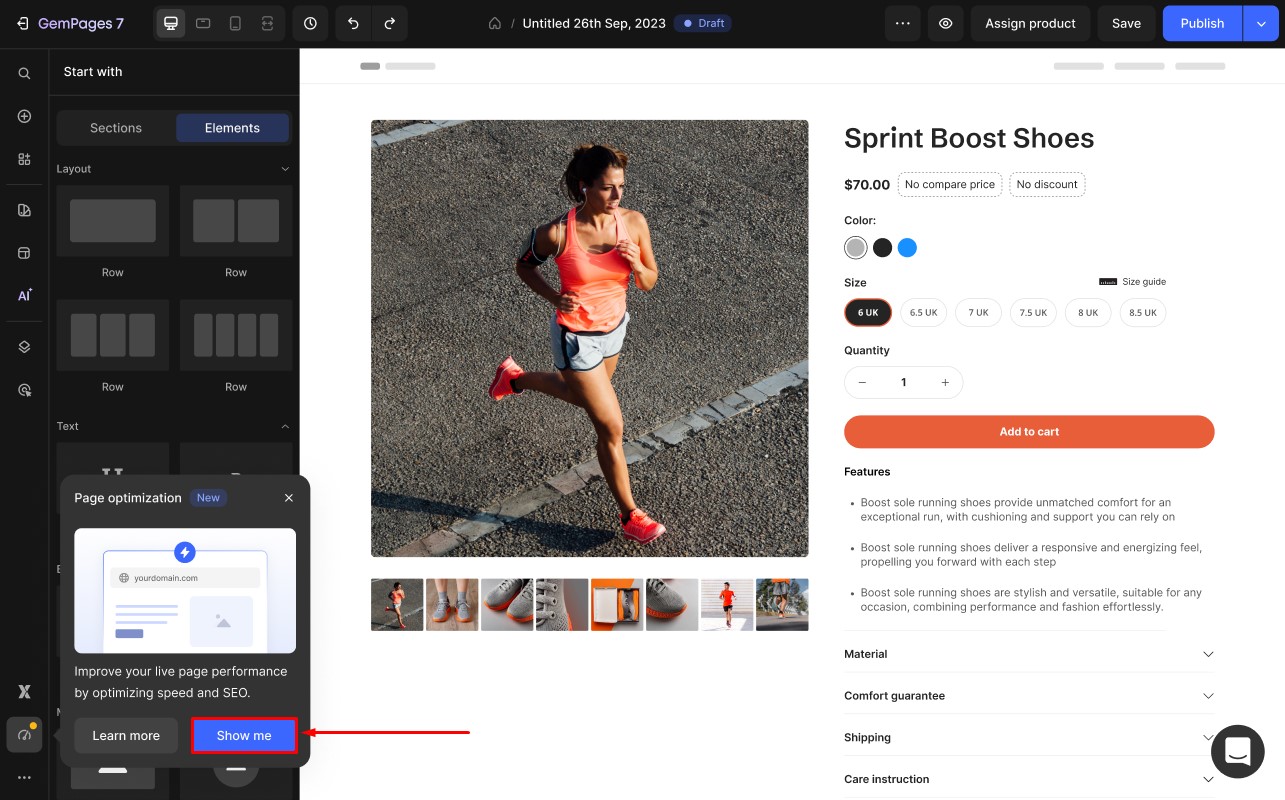Screen dimensions: 1285x800
Task: Open version history via clock icon
Action: click(x=310, y=23)
